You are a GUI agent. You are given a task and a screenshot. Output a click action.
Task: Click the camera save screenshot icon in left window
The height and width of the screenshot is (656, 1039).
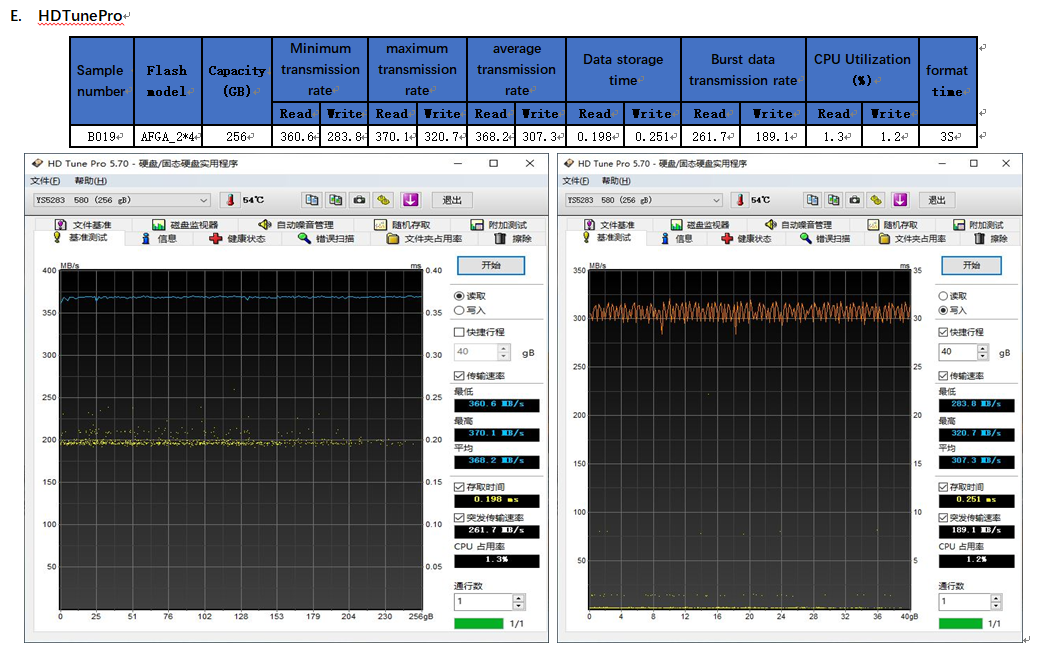click(359, 199)
